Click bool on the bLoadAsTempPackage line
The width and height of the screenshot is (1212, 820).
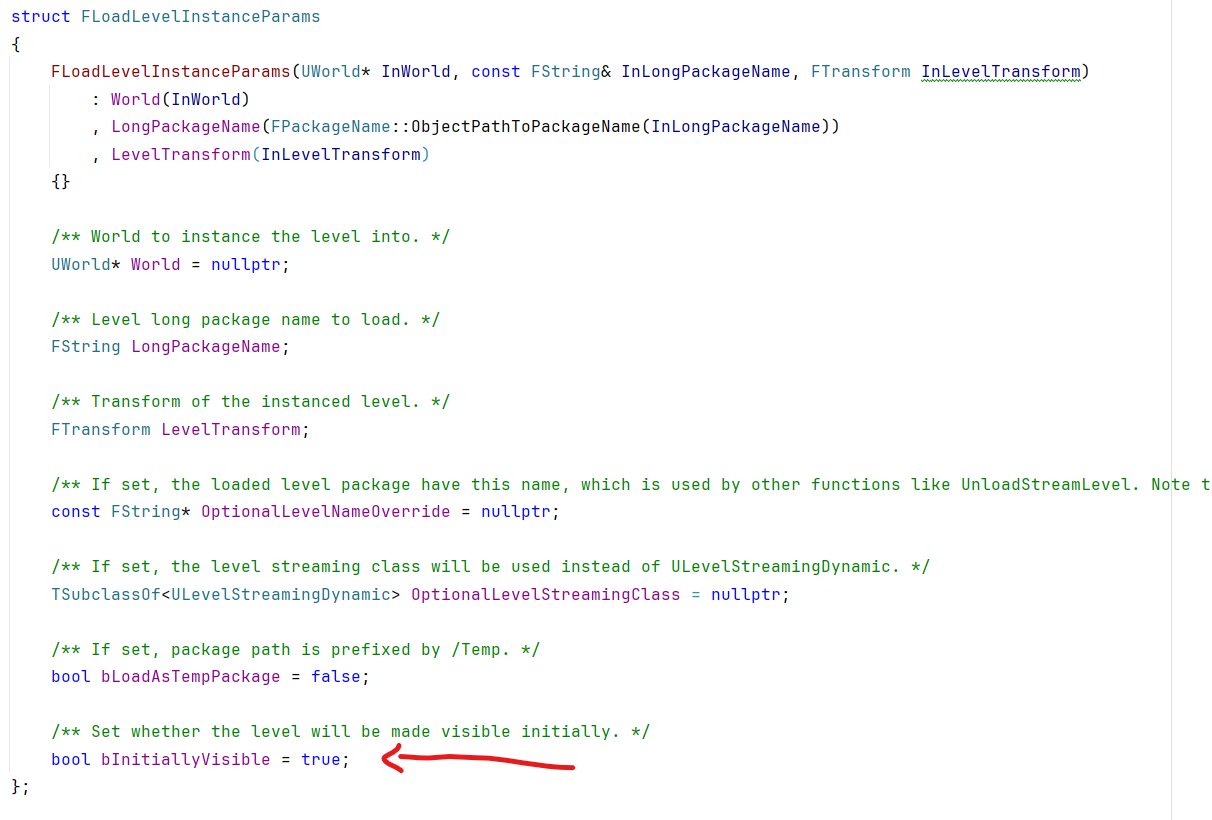[x=71, y=677]
